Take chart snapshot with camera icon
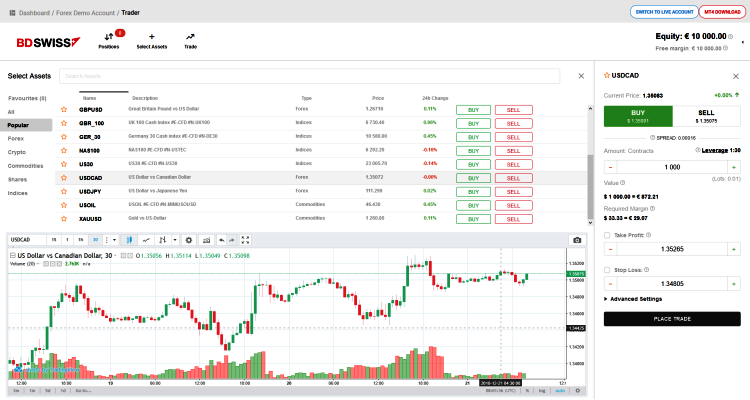750x400 pixels. click(577, 240)
